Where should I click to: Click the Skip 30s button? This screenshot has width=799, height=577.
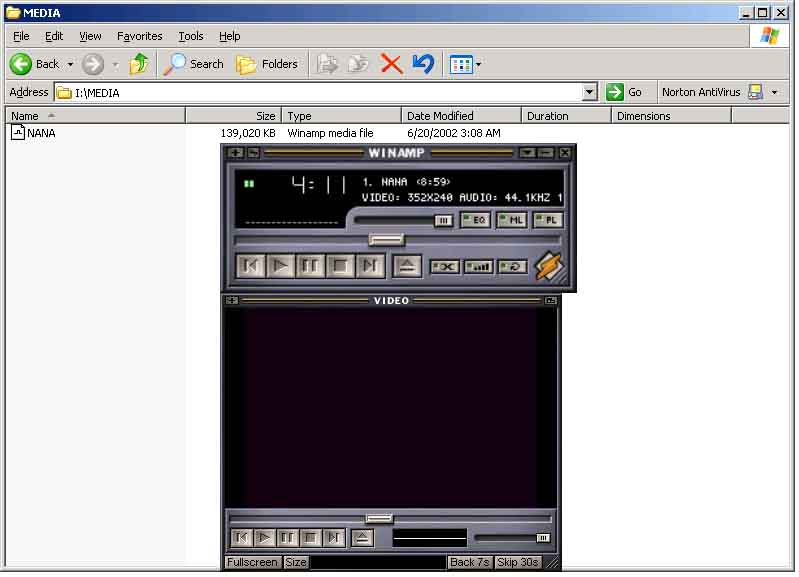point(518,562)
